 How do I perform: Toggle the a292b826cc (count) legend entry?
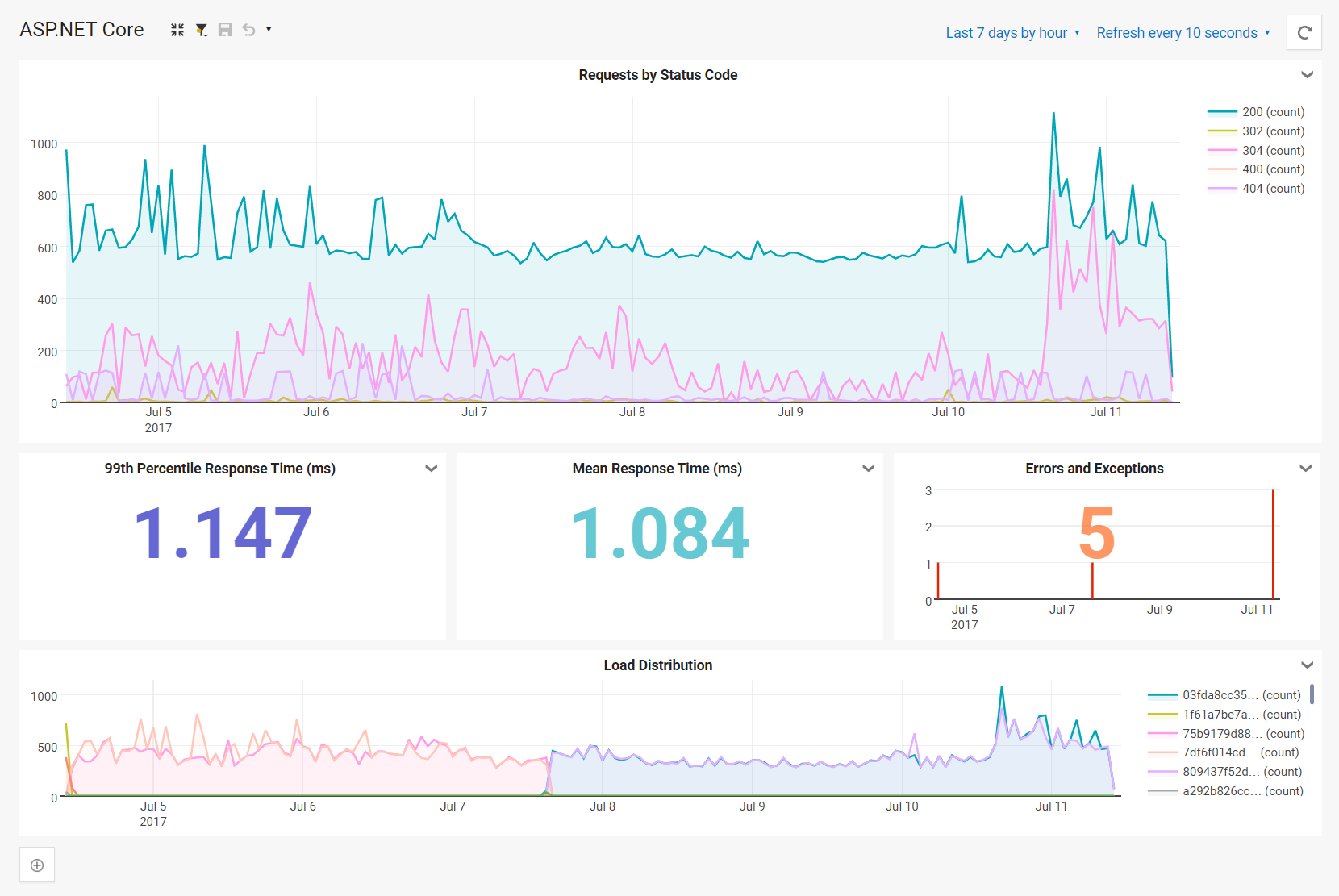tap(1225, 791)
